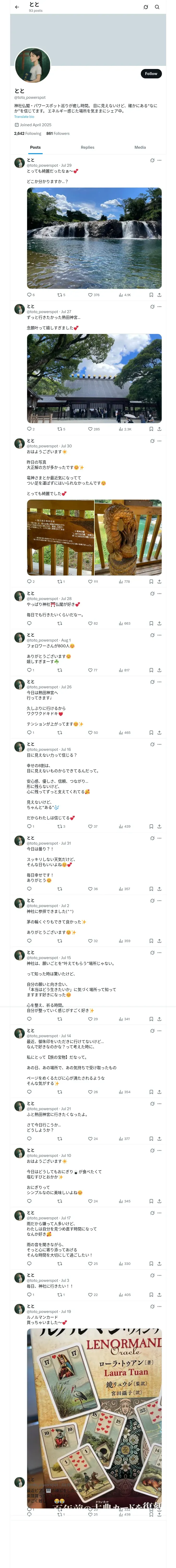Share the Jul 29 waterfall post
The height and width of the screenshot is (1568, 176).
point(160,295)
